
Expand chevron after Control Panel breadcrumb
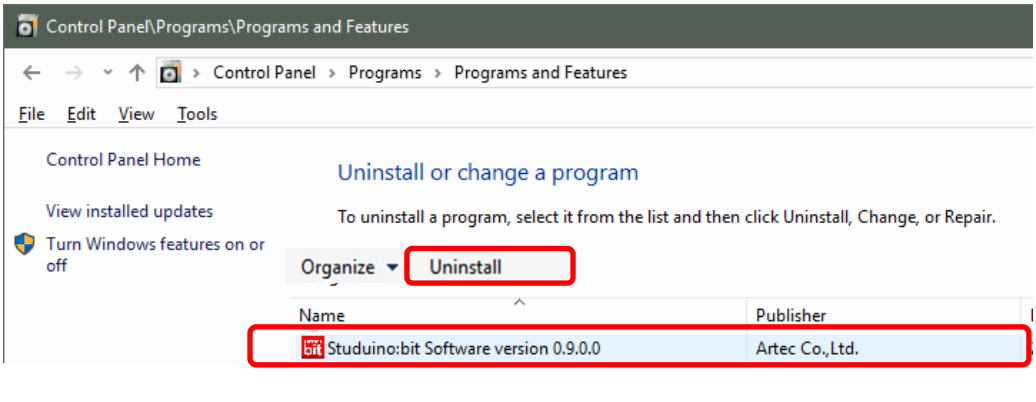pos(332,73)
